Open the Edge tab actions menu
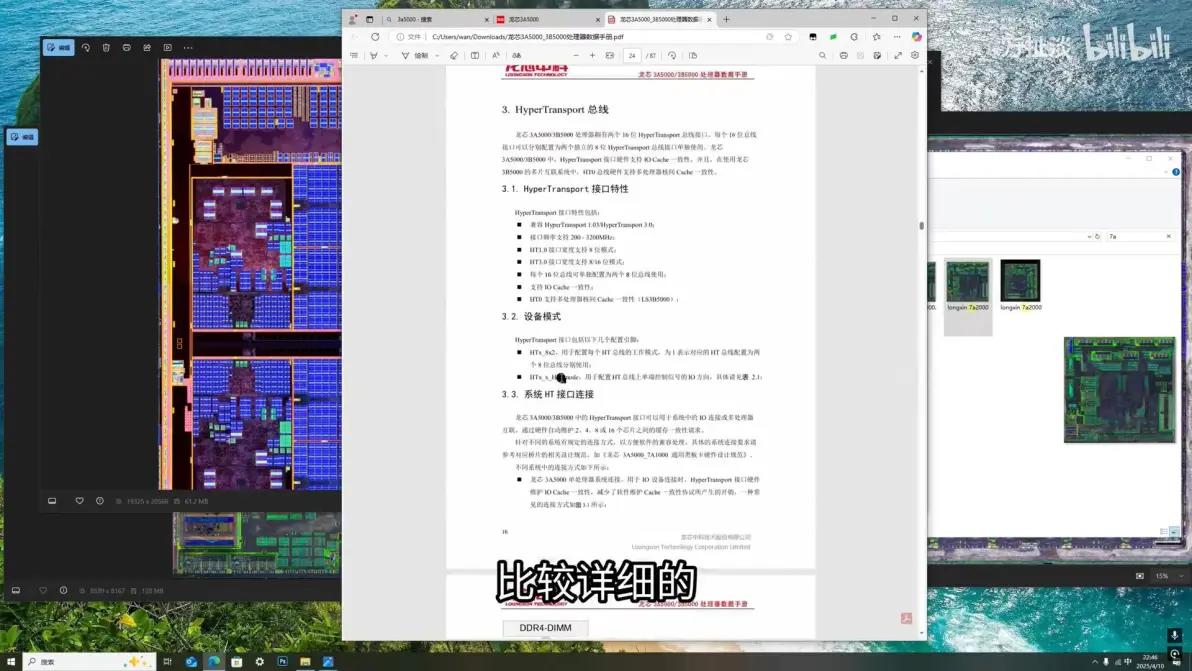The width and height of the screenshot is (1192, 671). pos(369,19)
